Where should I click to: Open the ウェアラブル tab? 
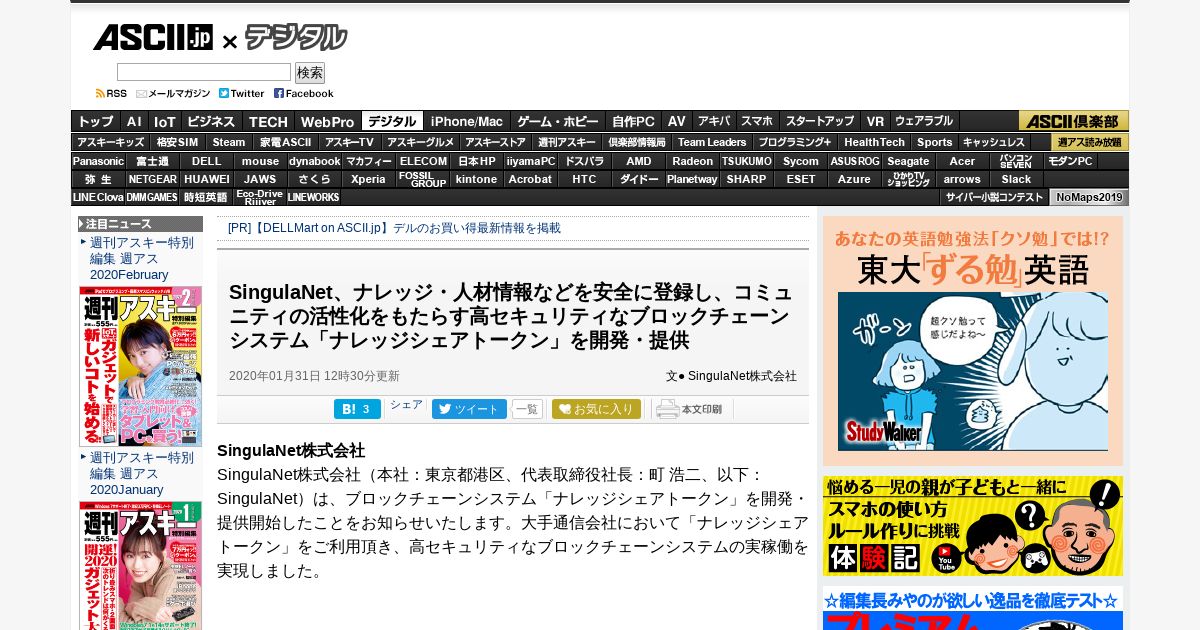[x=924, y=121]
